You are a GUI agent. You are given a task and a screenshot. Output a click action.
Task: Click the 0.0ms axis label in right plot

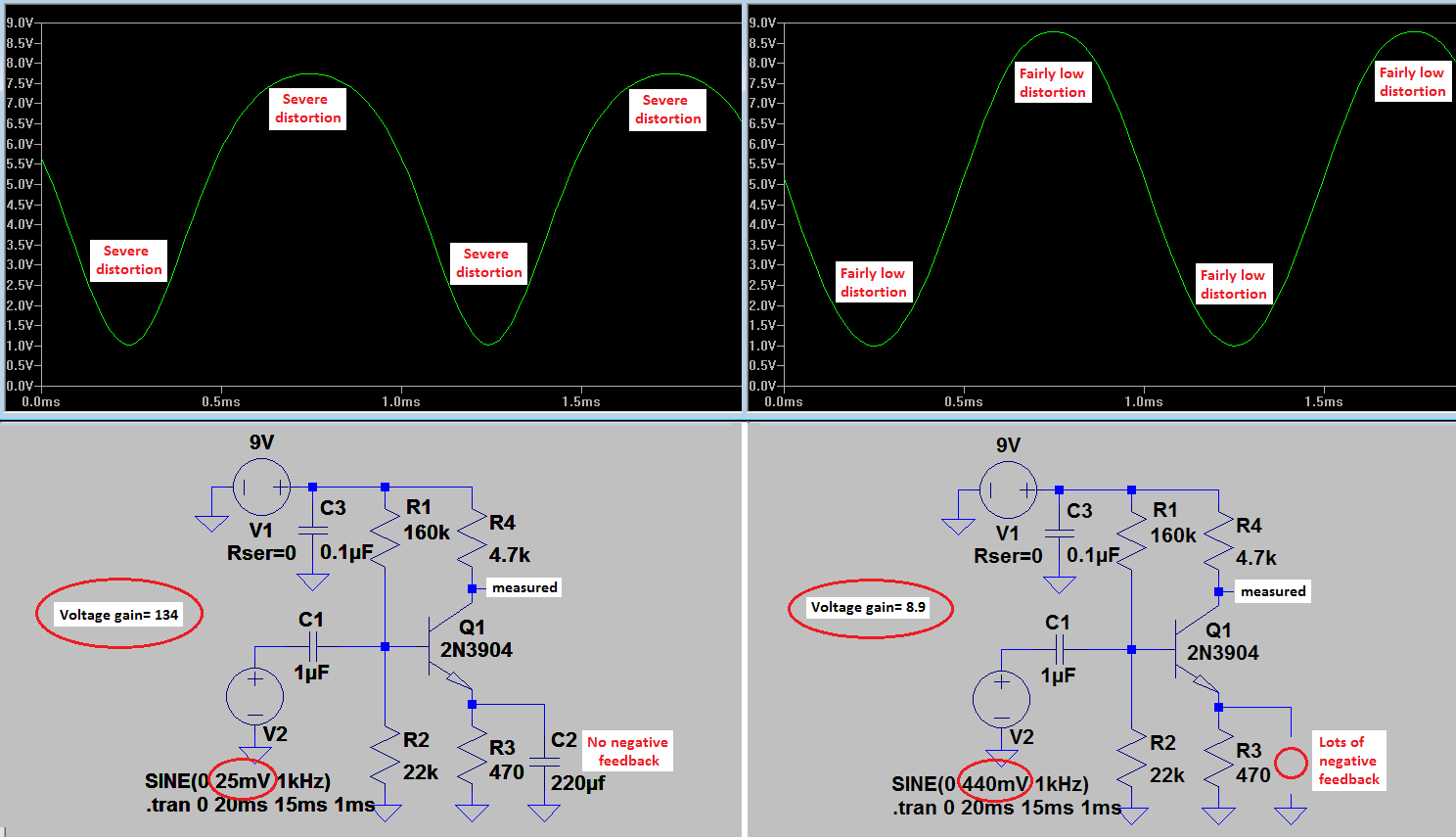click(784, 401)
